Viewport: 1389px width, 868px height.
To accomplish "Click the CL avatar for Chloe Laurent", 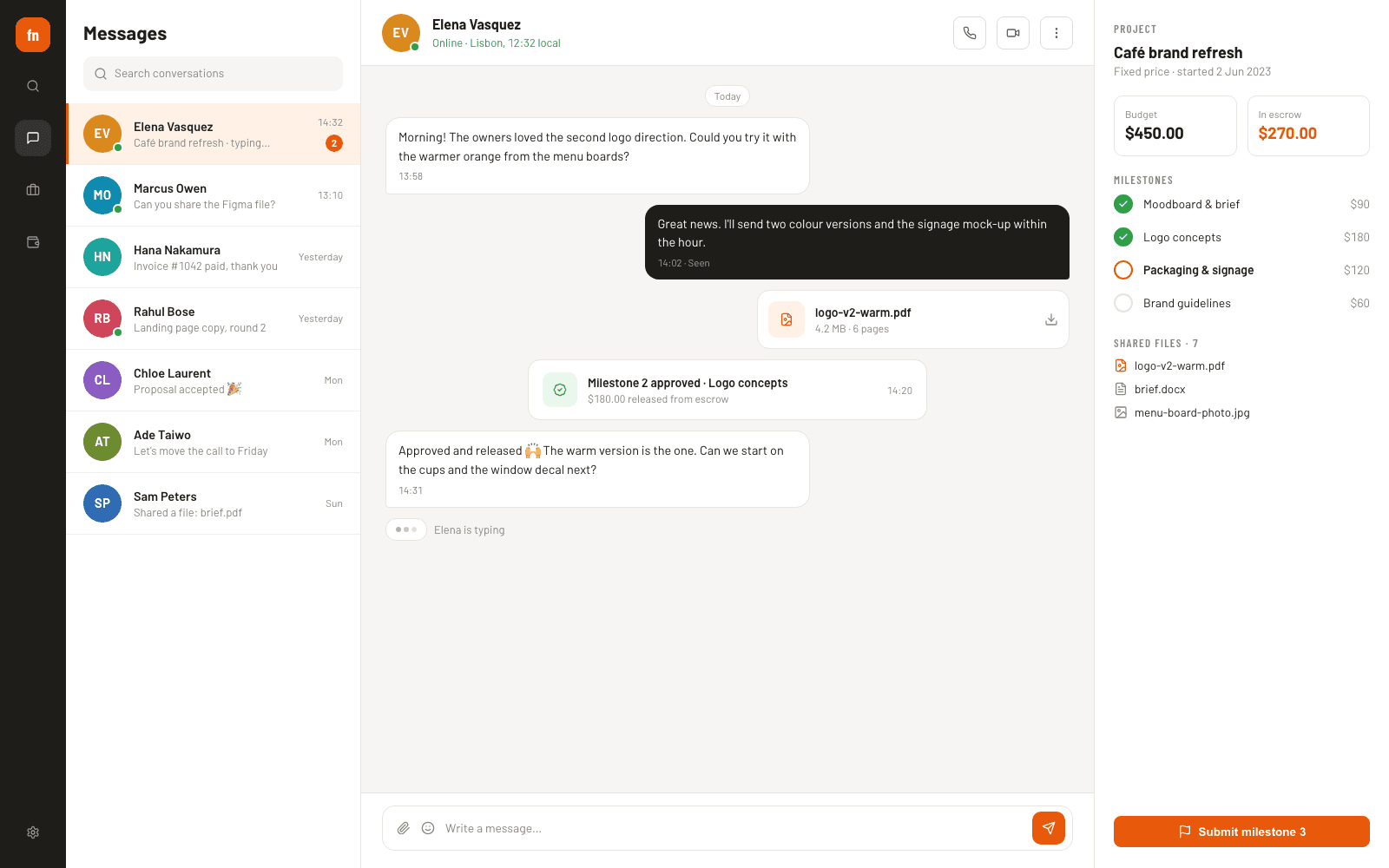I will click(102, 380).
